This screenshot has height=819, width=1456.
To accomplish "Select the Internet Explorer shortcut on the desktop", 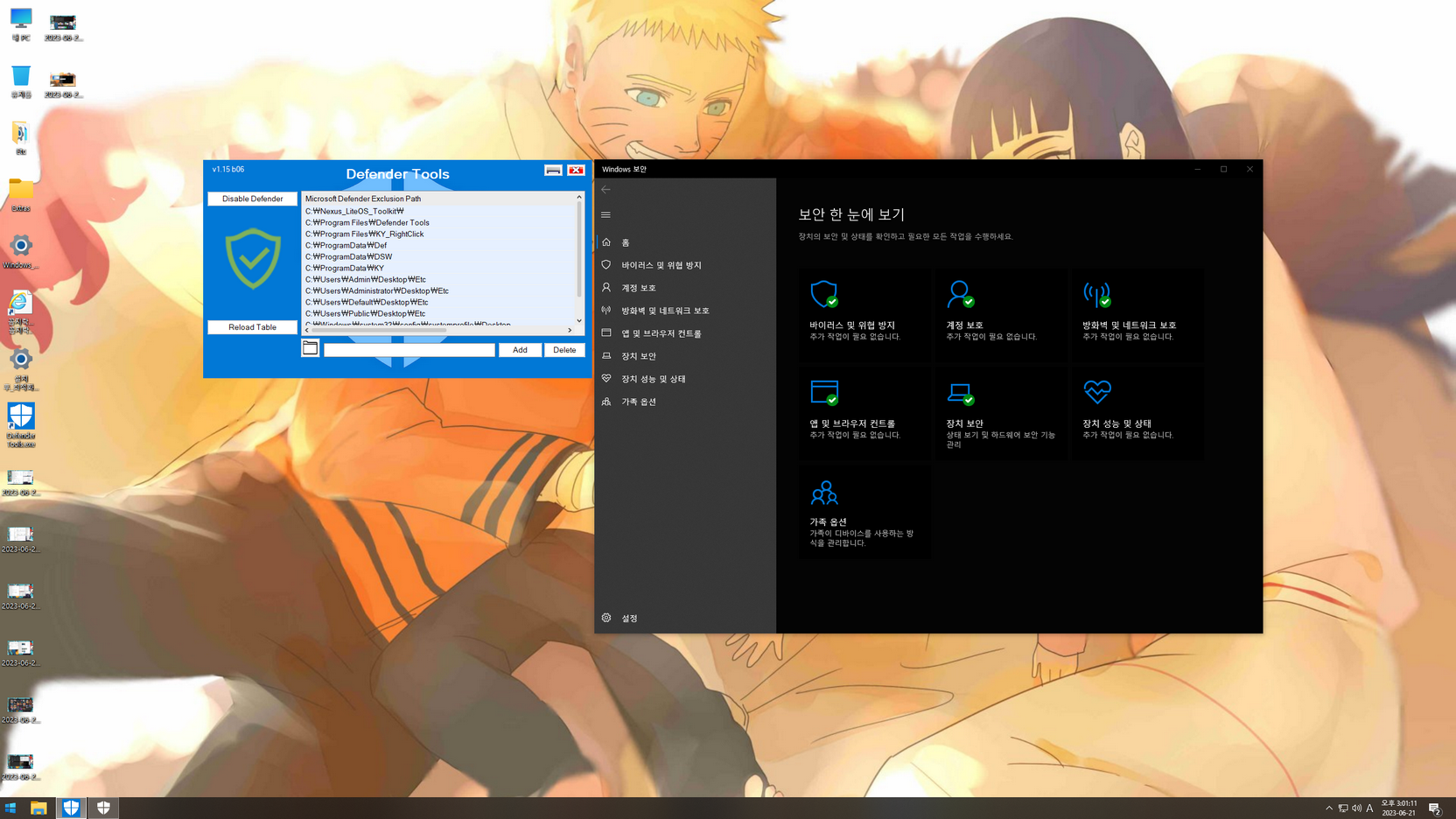I will [21, 313].
